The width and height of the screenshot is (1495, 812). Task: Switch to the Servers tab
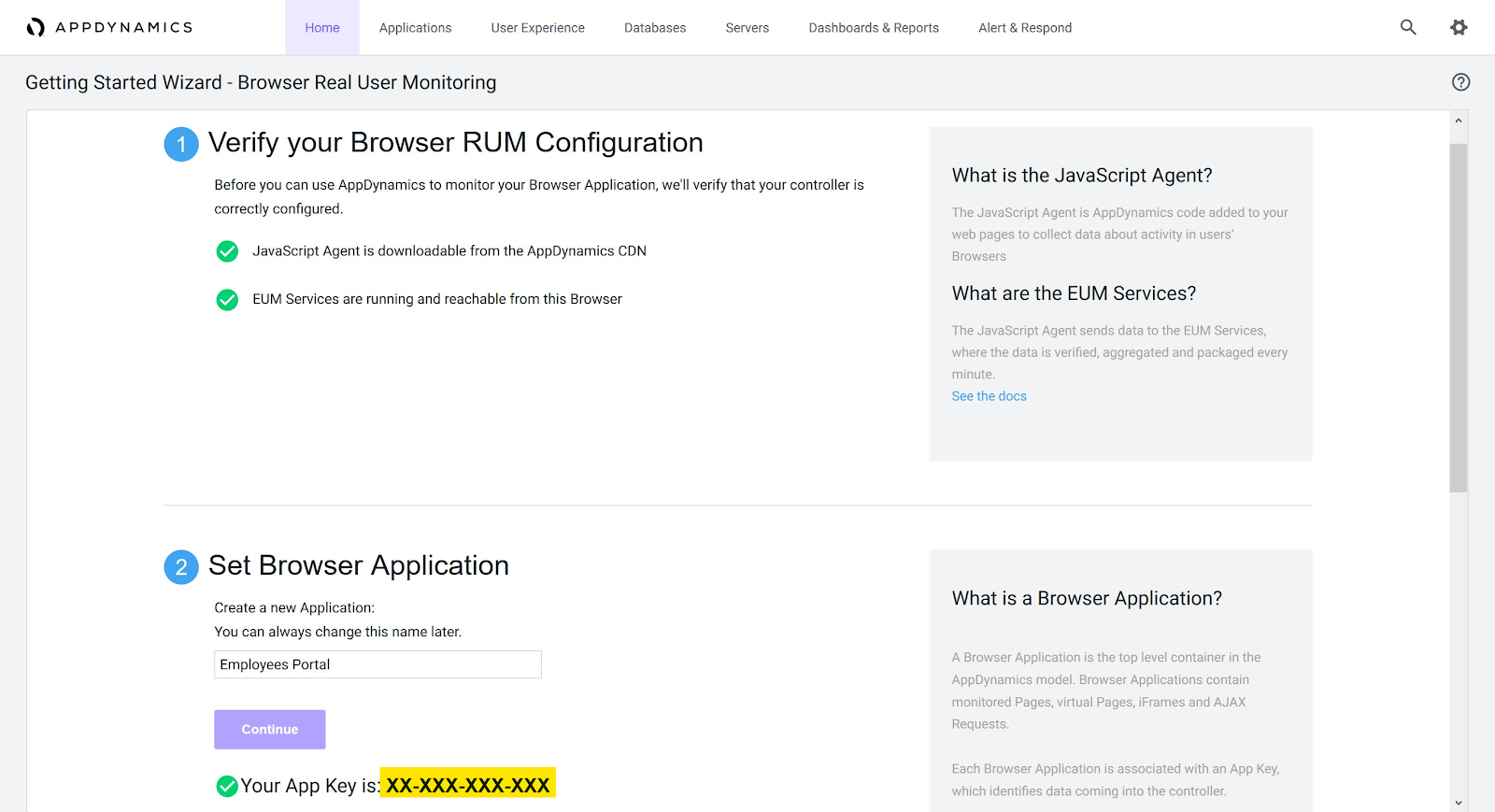pos(747,27)
